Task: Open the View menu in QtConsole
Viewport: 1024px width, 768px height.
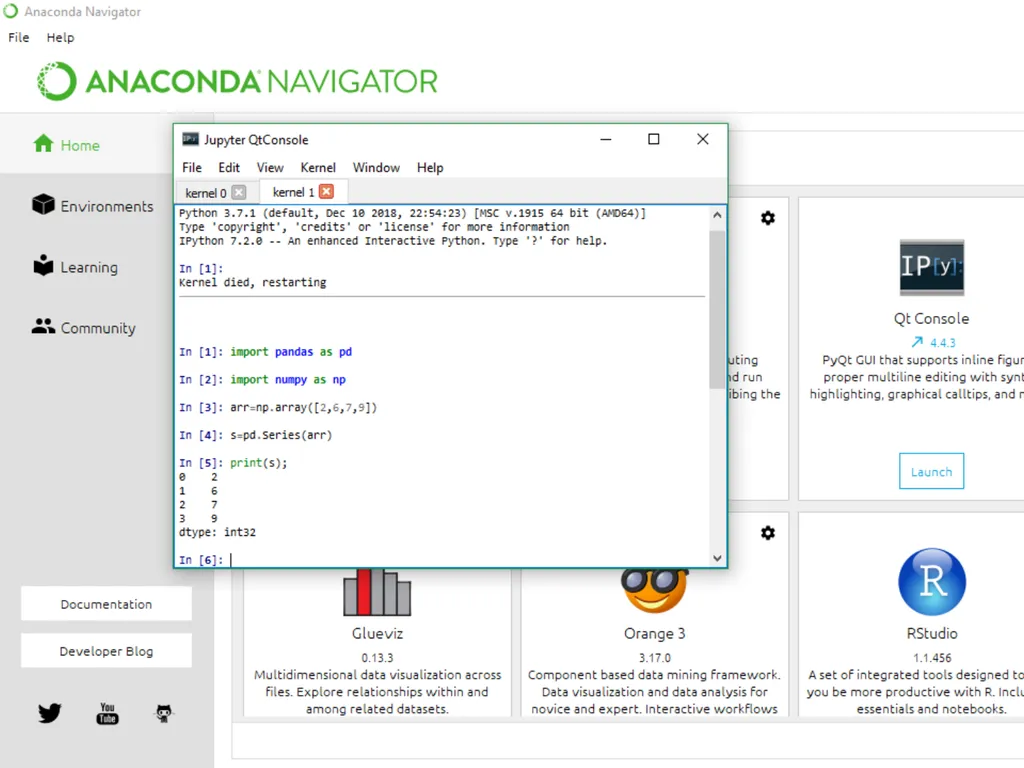Action: [x=270, y=168]
